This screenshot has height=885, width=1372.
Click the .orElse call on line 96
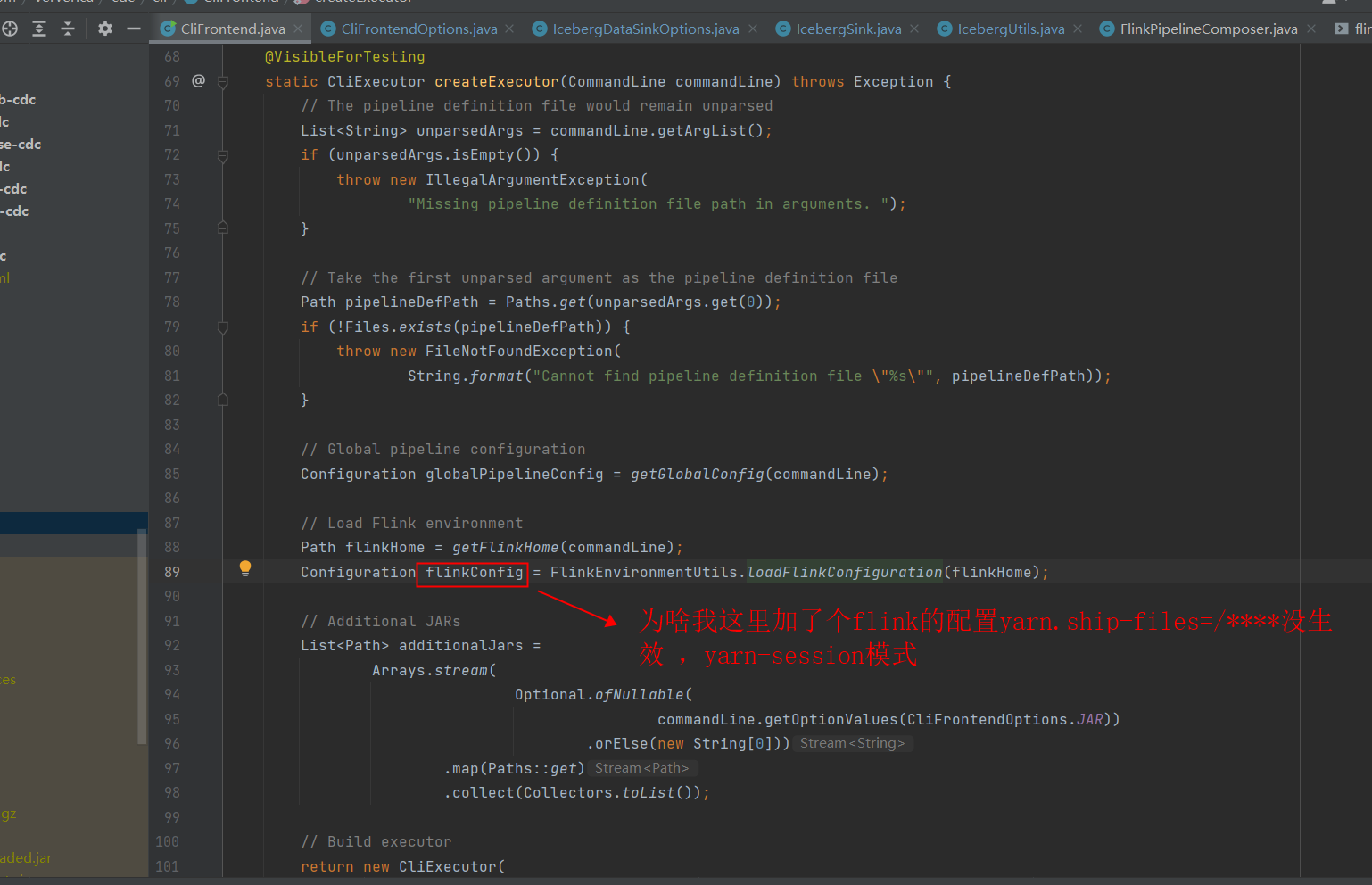coord(617,743)
